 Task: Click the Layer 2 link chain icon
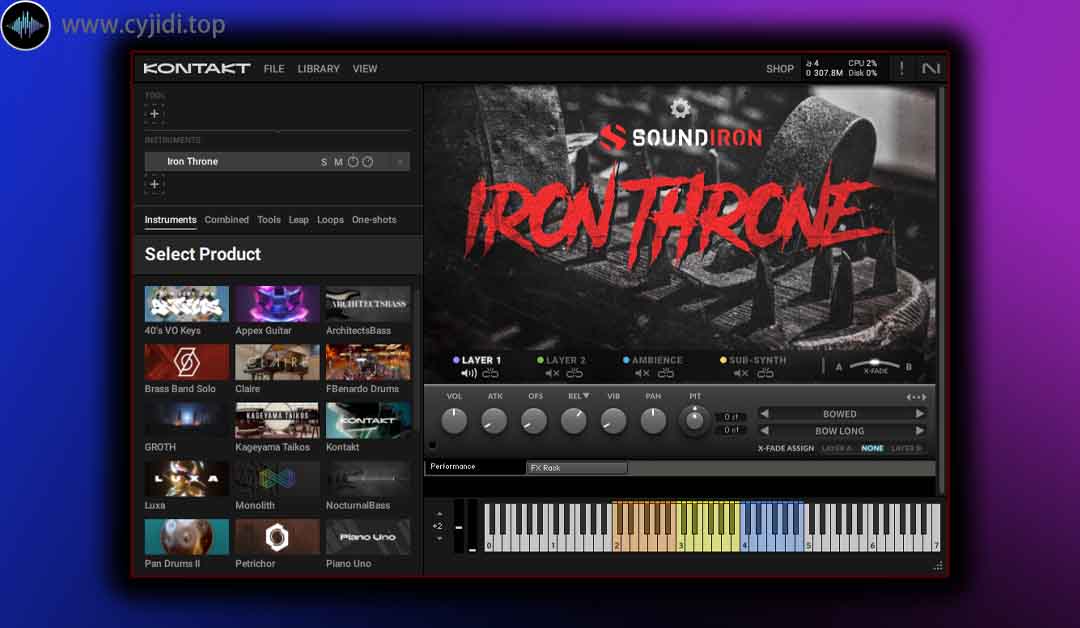point(574,373)
